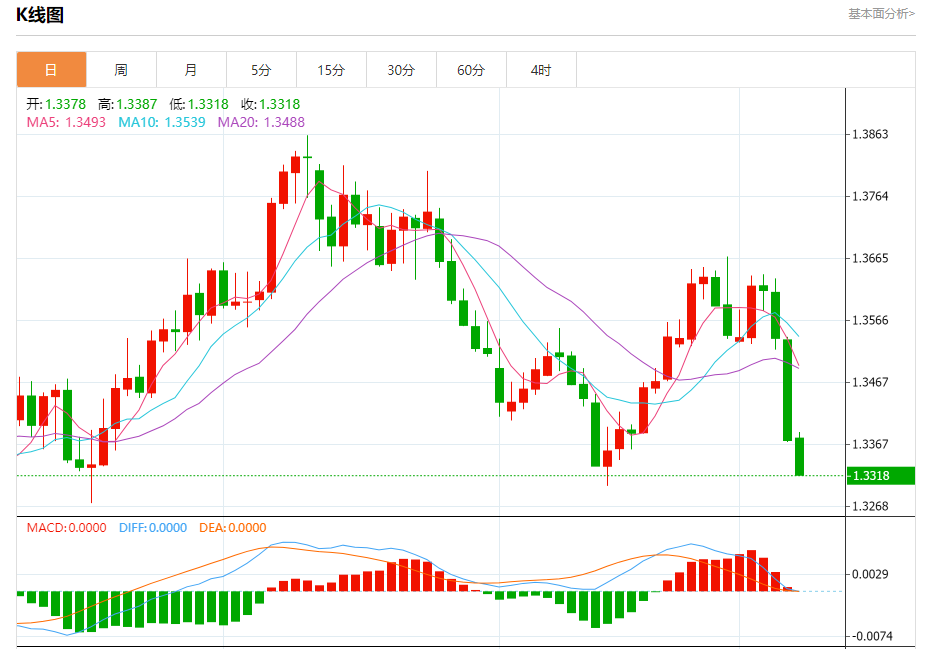The height and width of the screenshot is (649, 927).
Task: Click the MA20: 1.3488 label
Action: 261,122
